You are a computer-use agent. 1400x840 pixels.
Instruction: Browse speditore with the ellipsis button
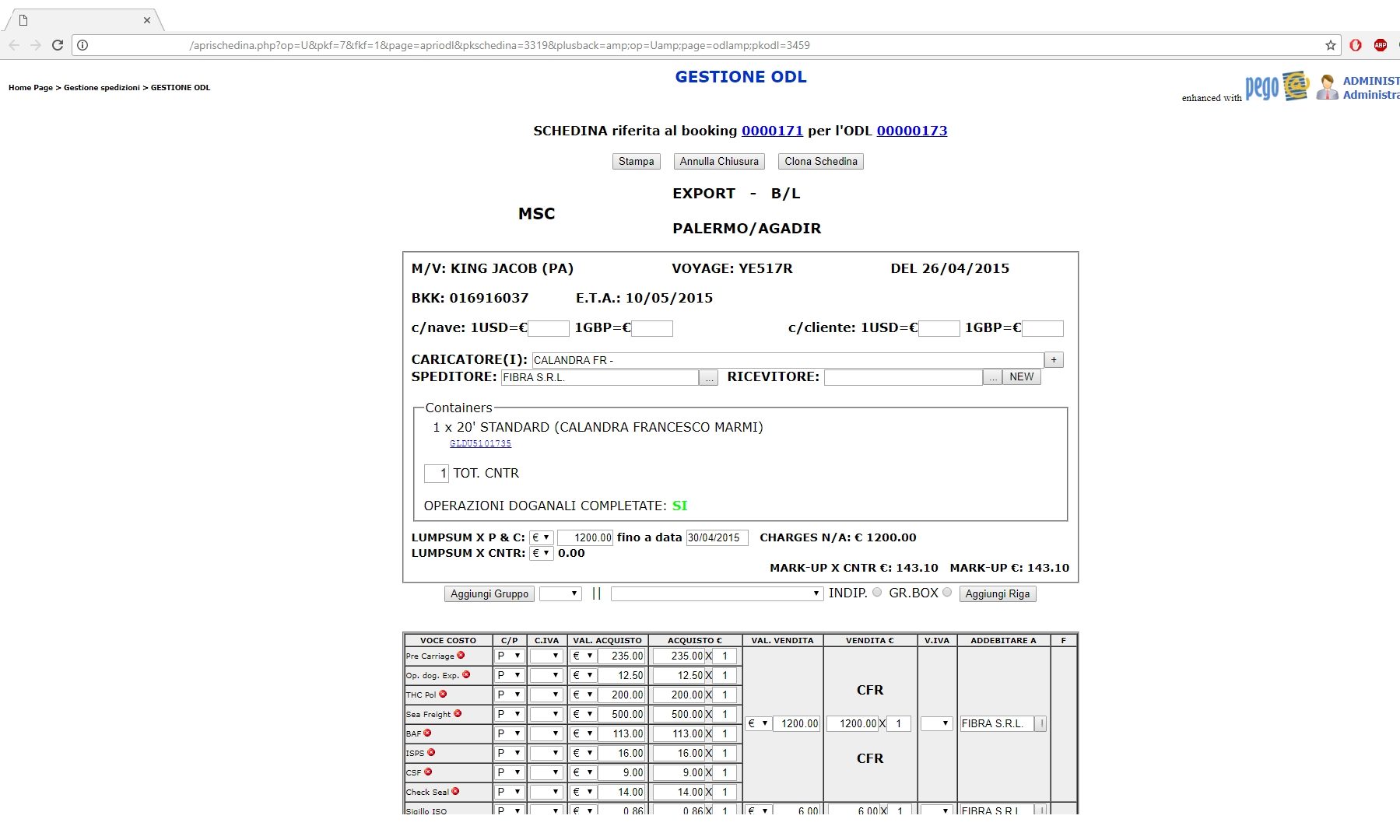(708, 377)
